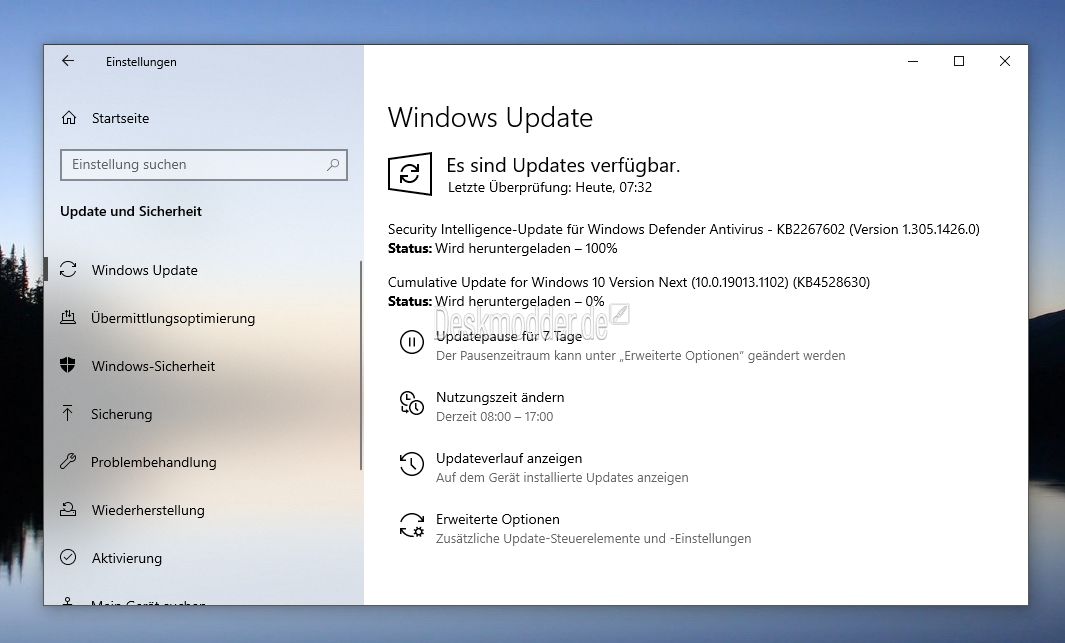Click the back arrow in Einstellungen
This screenshot has width=1065, height=643.
[68, 61]
